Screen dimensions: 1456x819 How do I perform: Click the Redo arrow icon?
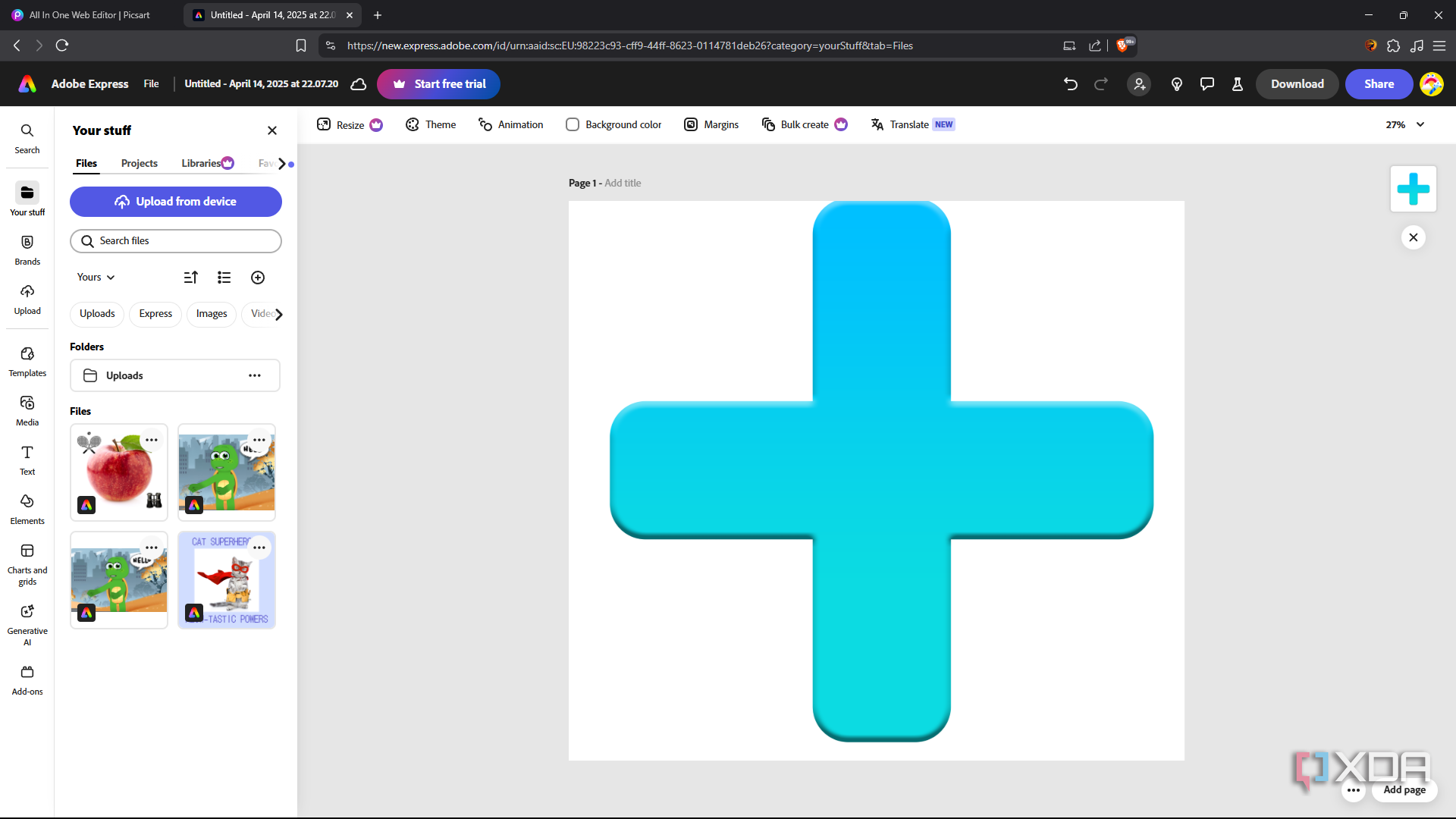pyautogui.click(x=1101, y=84)
